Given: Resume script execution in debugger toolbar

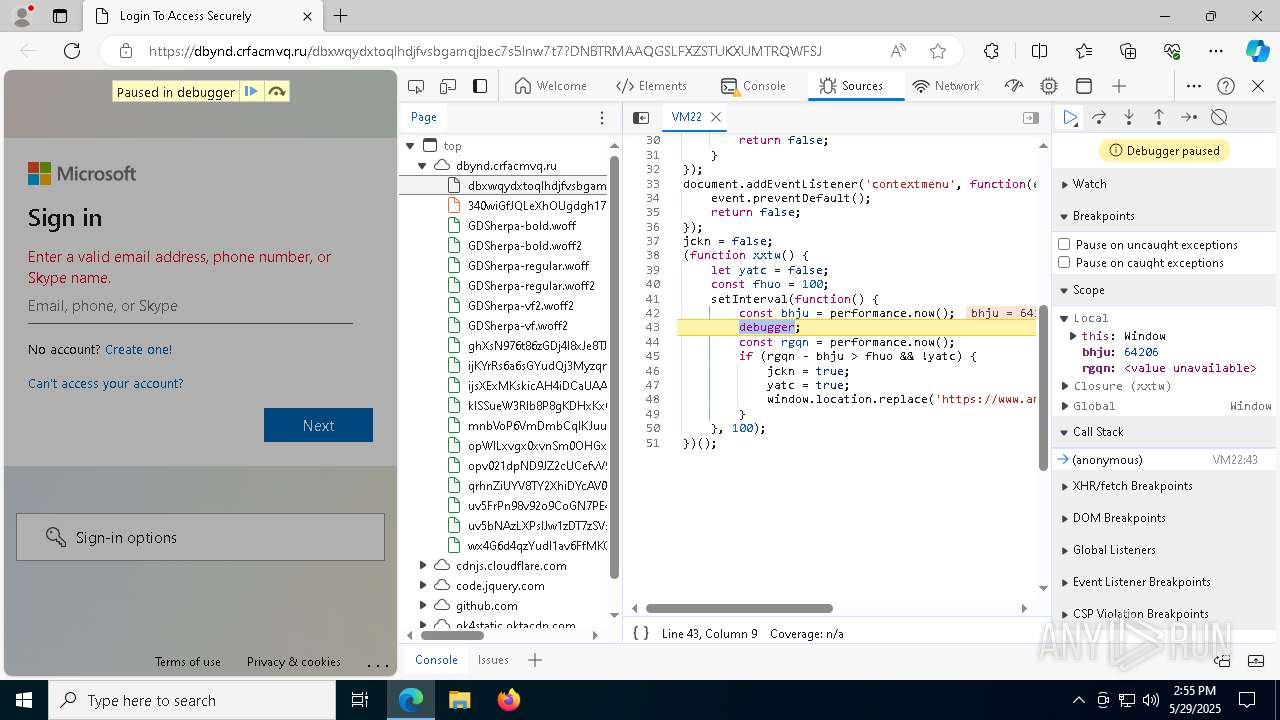Looking at the screenshot, I should coord(1070,118).
